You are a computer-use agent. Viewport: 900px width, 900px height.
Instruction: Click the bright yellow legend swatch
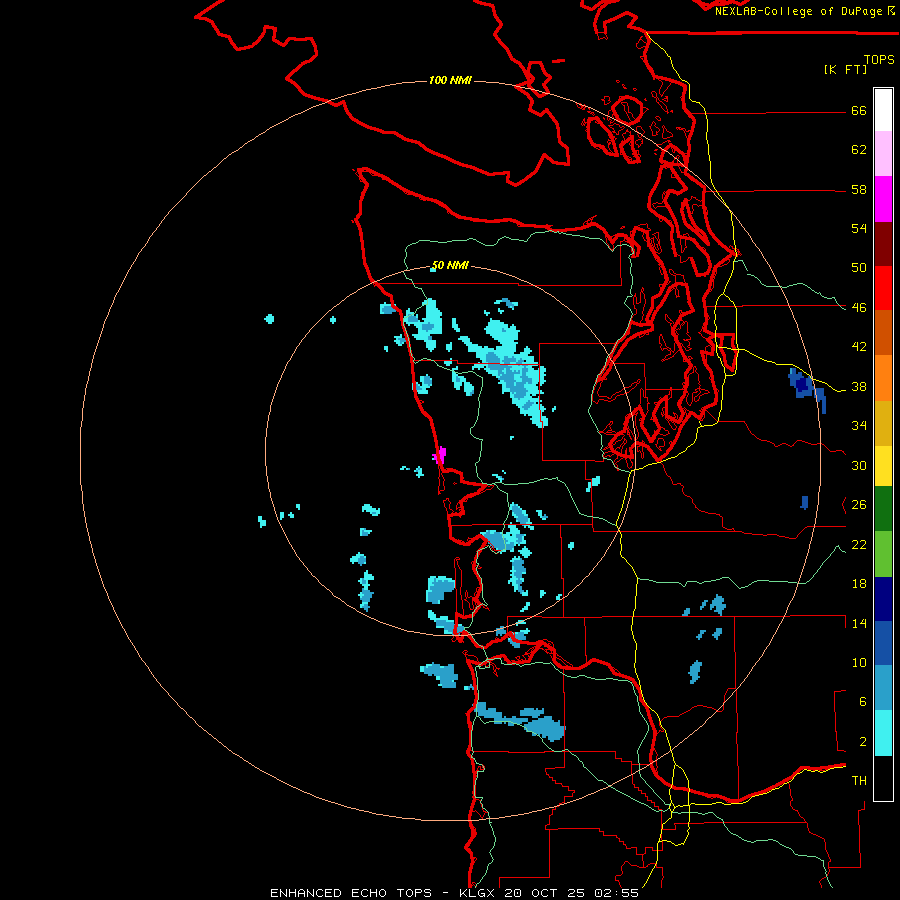[883, 466]
